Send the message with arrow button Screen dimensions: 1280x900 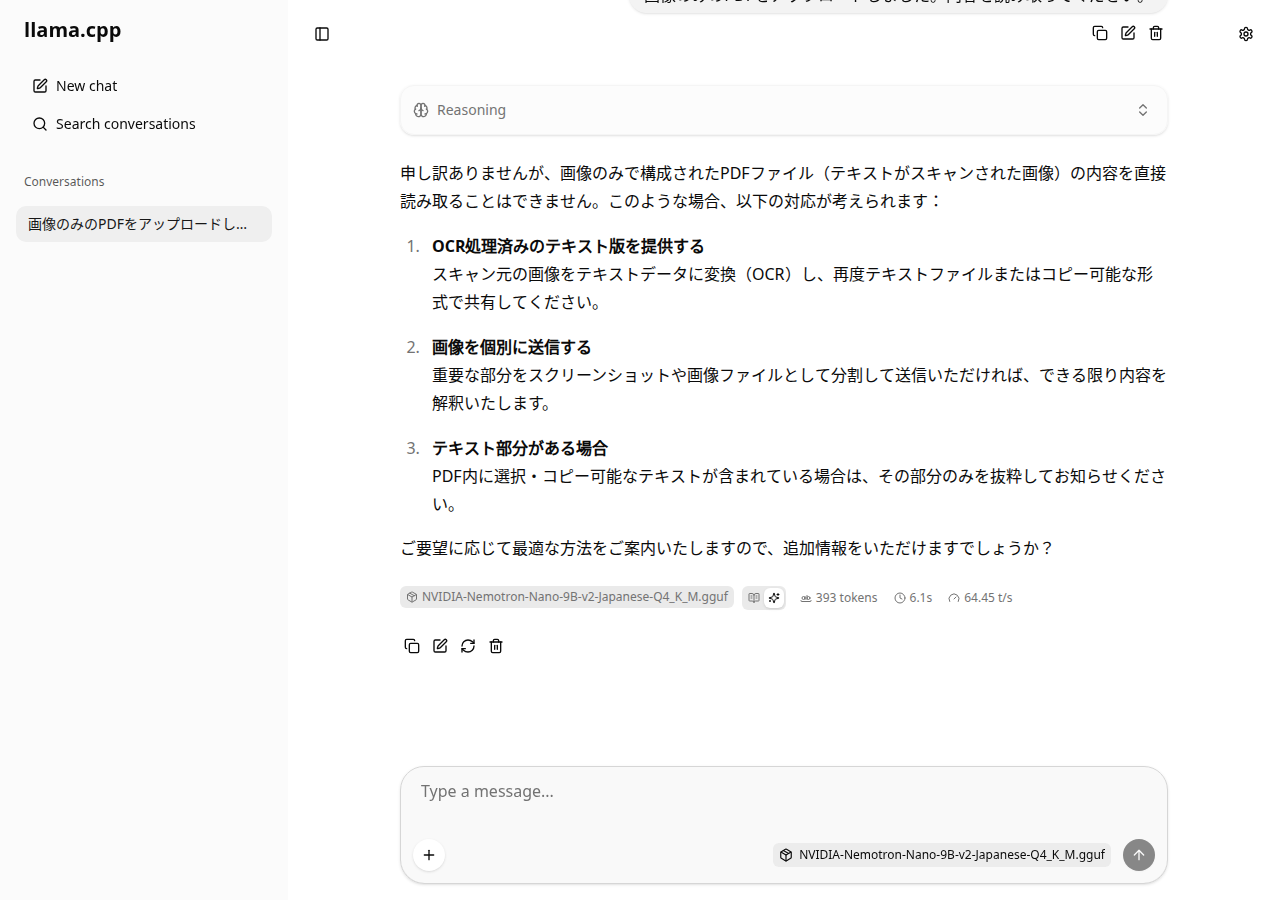[1139, 855]
